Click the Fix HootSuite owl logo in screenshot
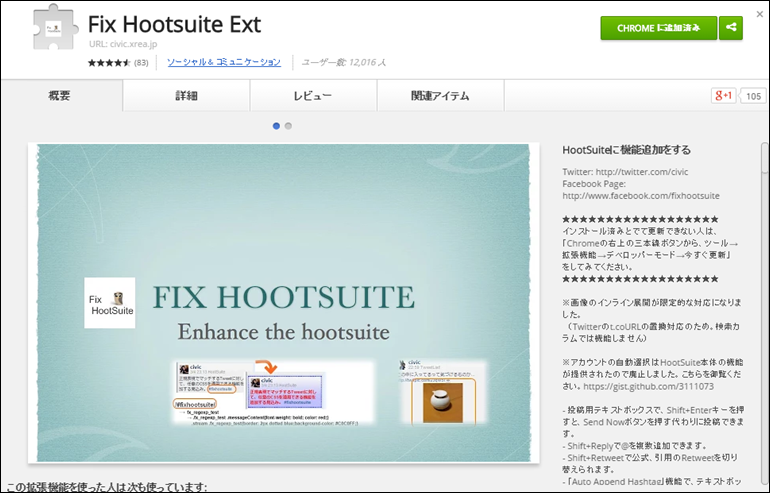This screenshot has width=770, height=493. [110, 303]
